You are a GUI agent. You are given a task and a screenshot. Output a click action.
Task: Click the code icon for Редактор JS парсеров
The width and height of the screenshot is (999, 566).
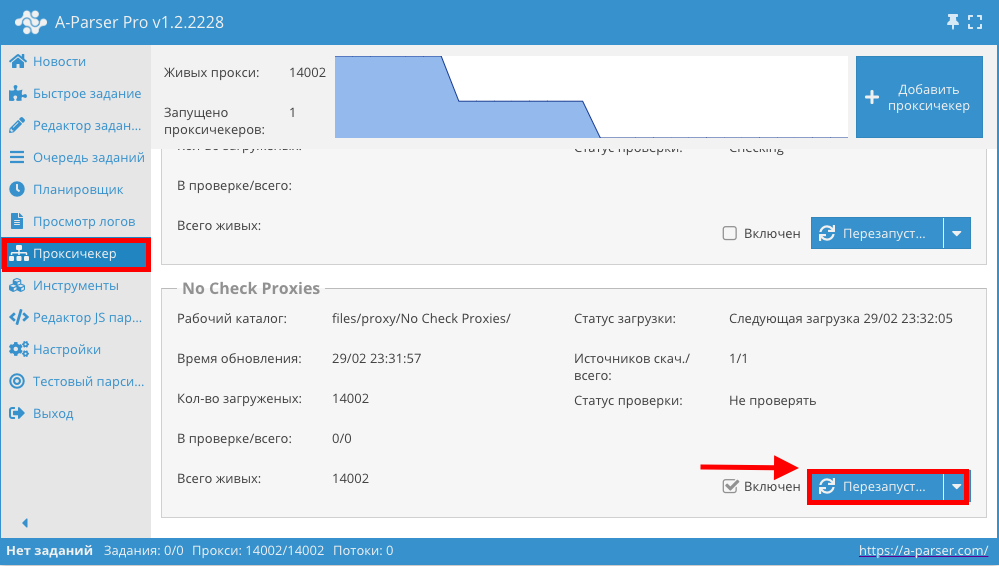tap(18, 317)
